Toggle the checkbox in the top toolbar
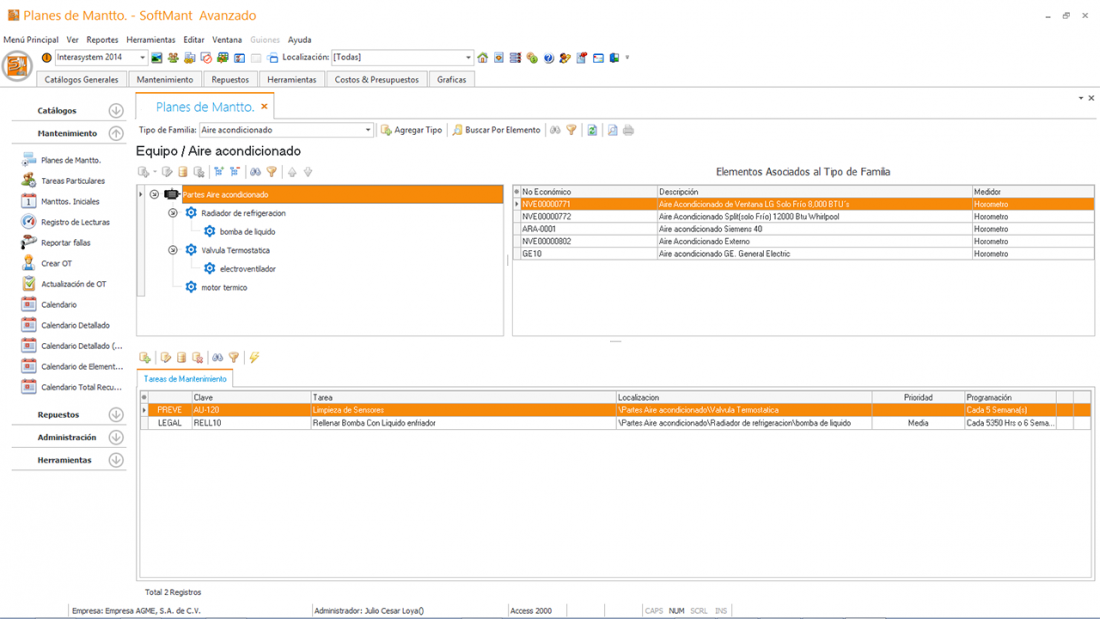The height and width of the screenshot is (619, 1100). 256,58
